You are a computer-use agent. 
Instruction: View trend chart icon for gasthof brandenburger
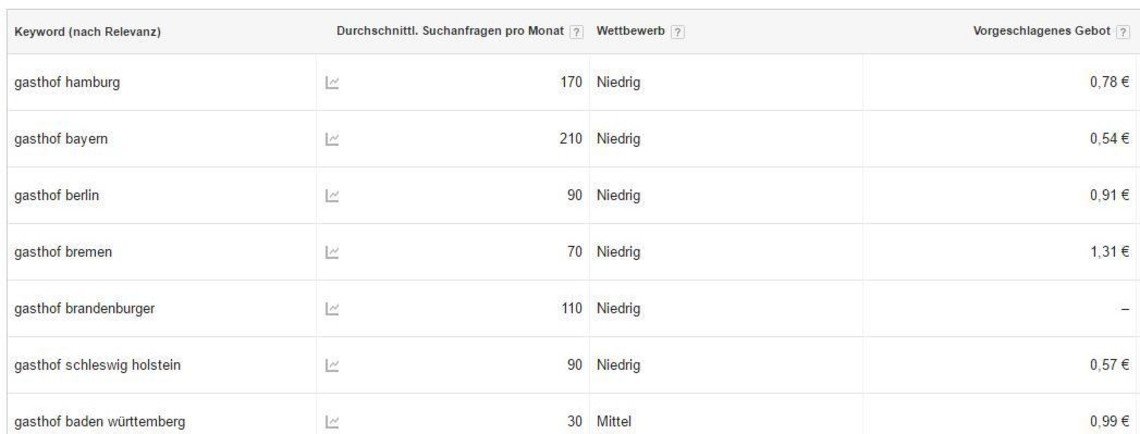coord(332,309)
